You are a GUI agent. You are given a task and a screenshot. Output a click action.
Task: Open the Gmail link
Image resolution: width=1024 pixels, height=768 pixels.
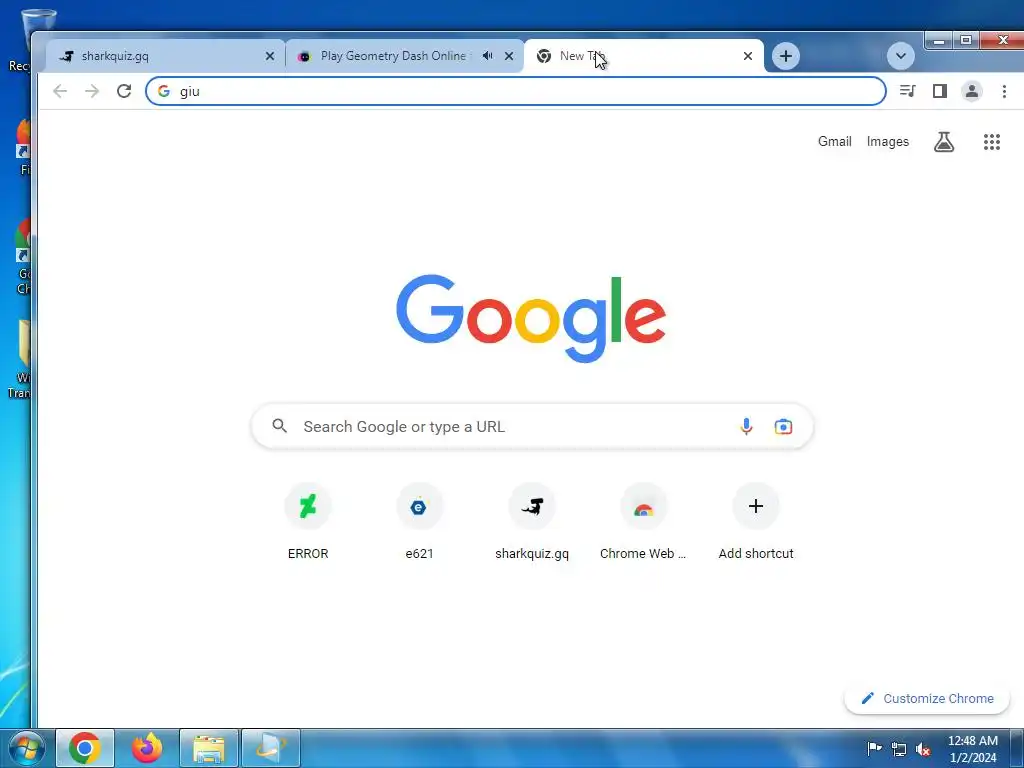(x=835, y=142)
